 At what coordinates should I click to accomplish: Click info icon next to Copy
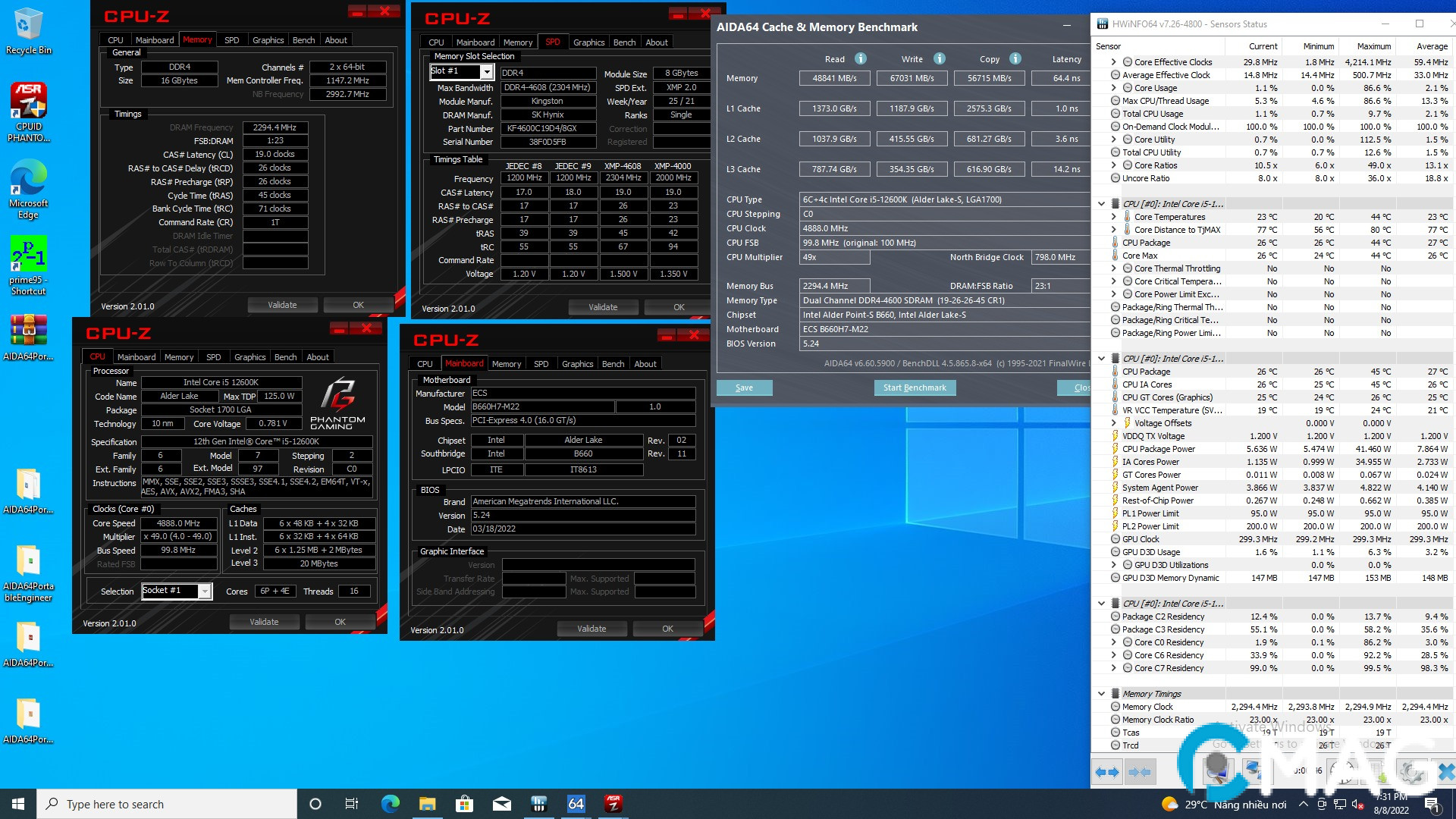point(1015,58)
